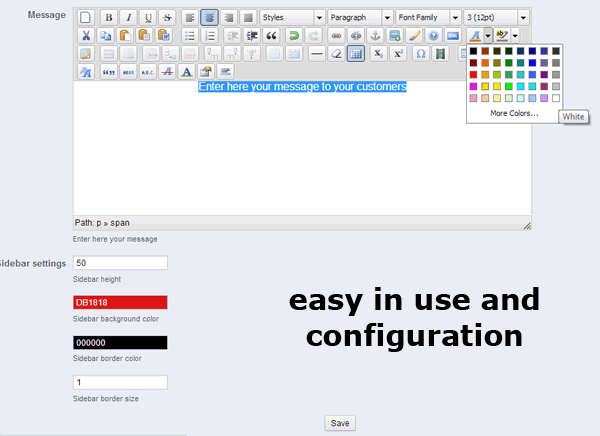Click the cut scissors icon
This screenshot has width=600, height=436.
point(86,36)
